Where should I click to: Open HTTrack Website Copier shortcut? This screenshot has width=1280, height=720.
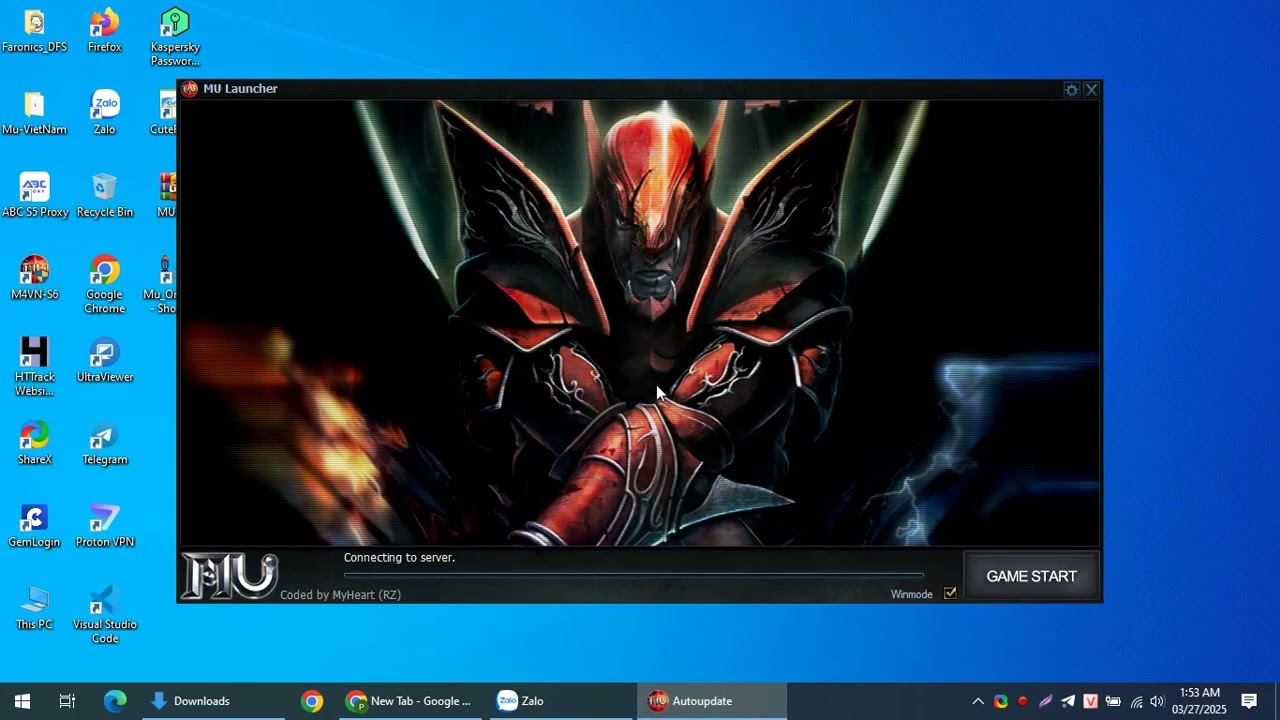coord(34,367)
